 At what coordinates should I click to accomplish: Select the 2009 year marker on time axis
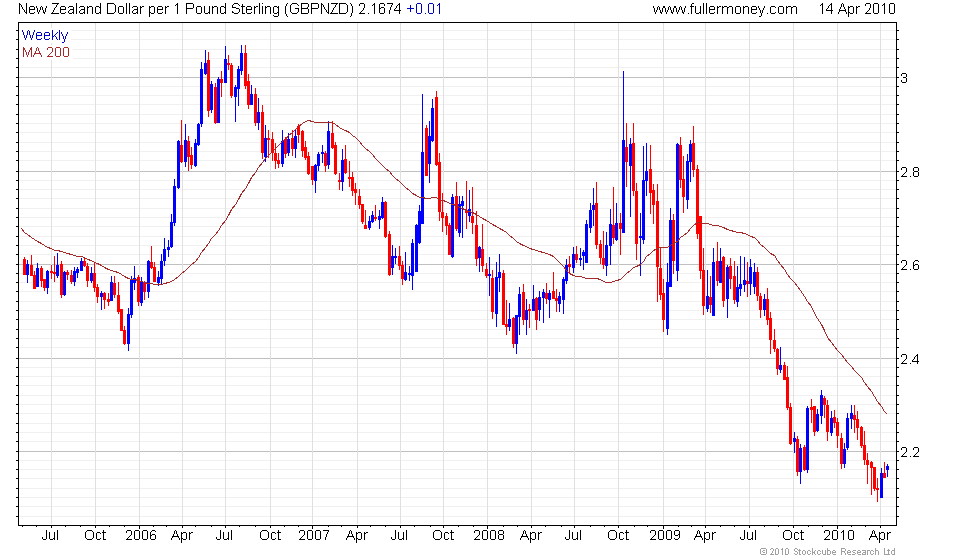click(x=664, y=535)
